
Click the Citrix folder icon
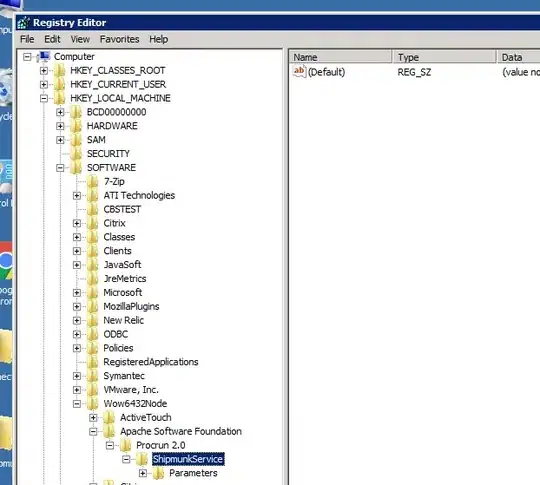tap(92, 223)
